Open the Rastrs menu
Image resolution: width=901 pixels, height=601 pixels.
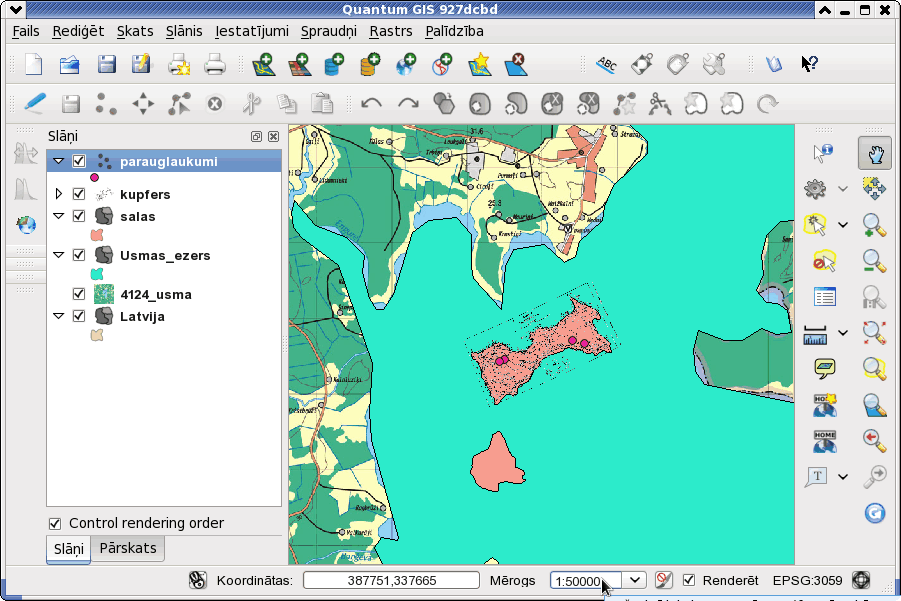[391, 31]
